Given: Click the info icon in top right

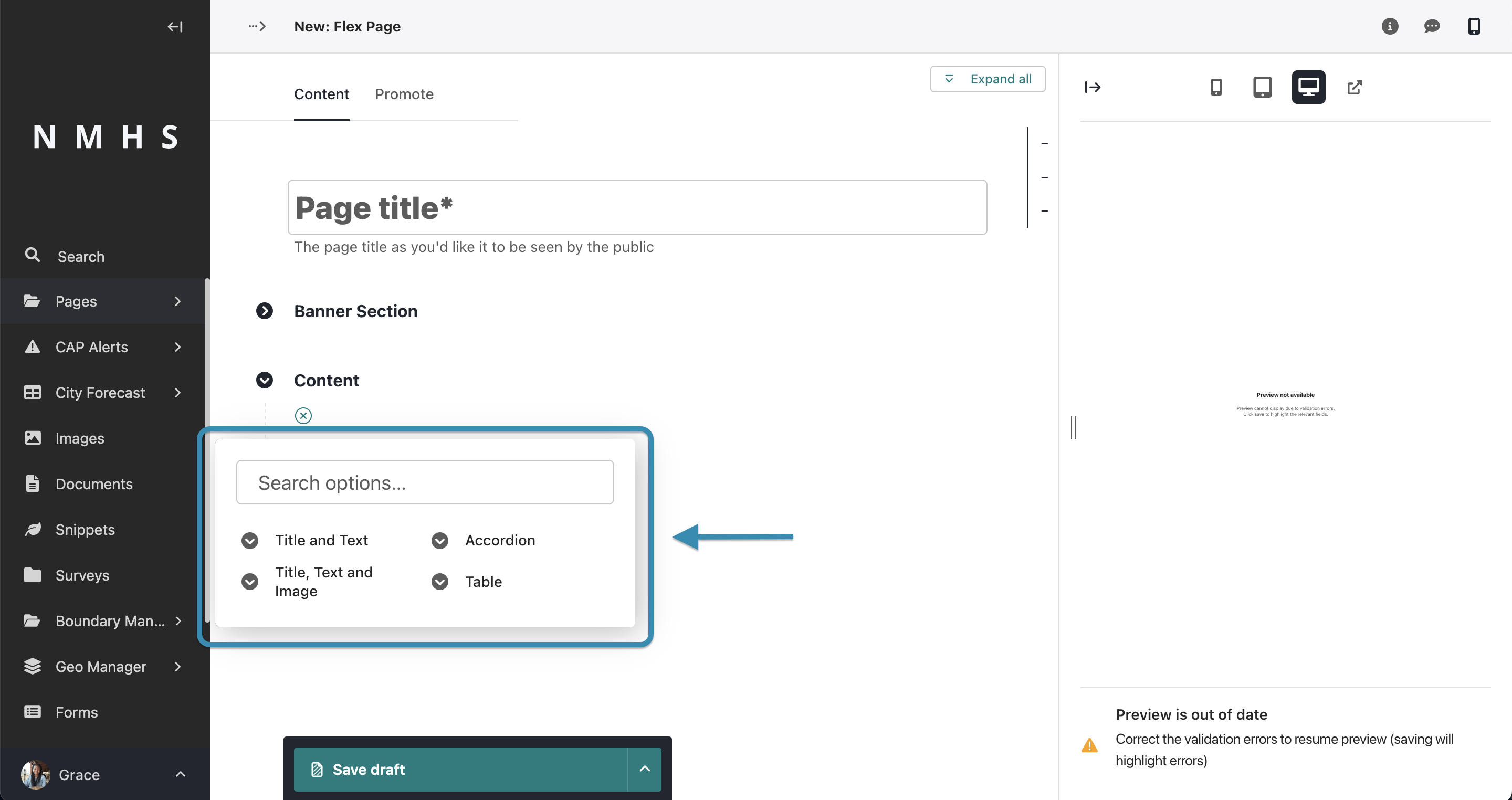Looking at the screenshot, I should coord(1390,26).
